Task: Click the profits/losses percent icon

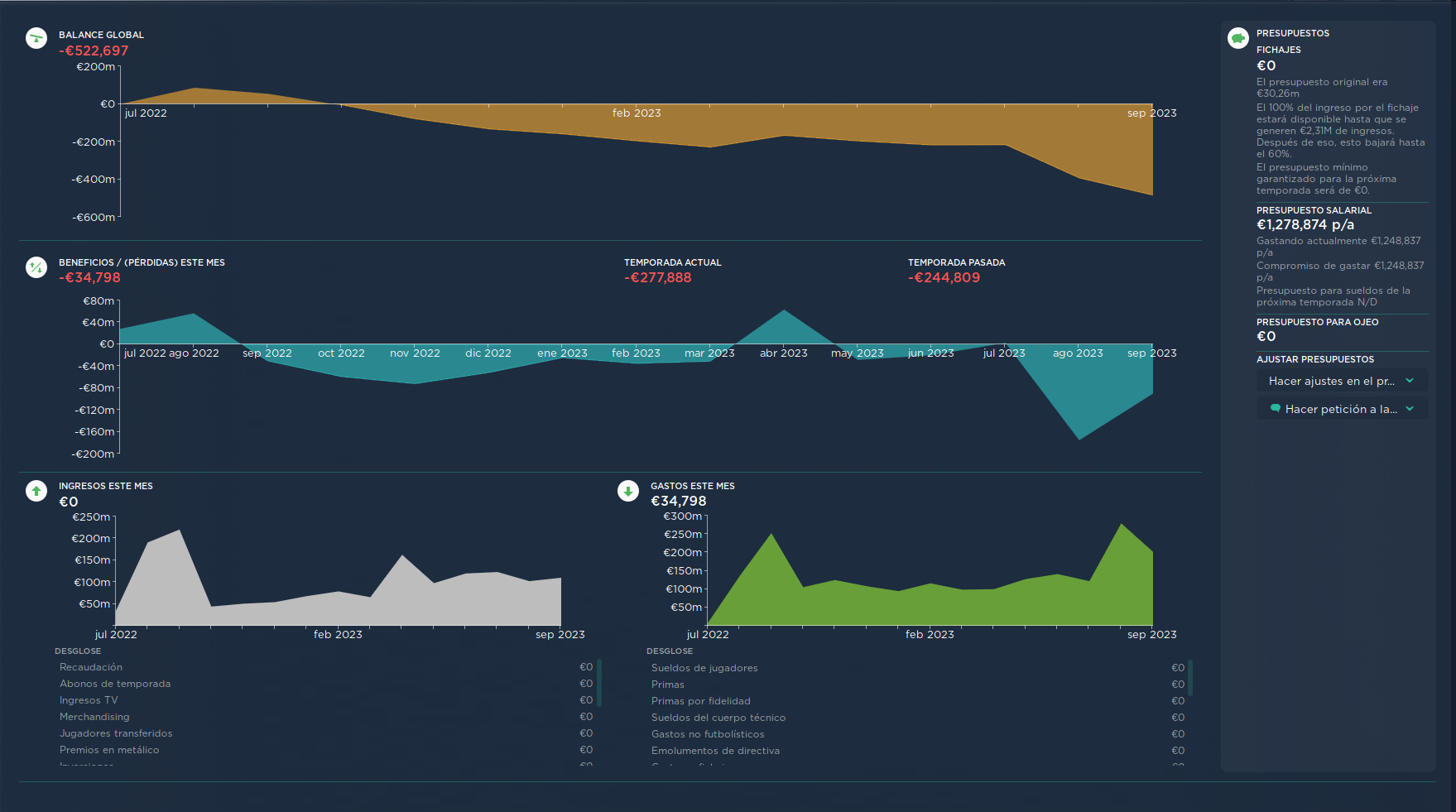Action: click(36, 267)
